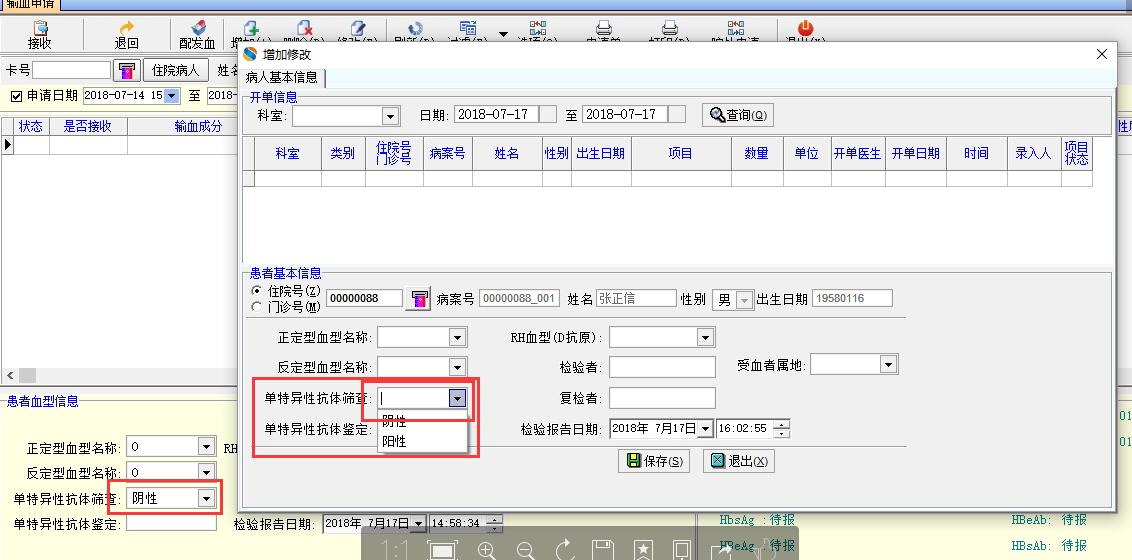The height and width of the screenshot is (560, 1132).
Task: Open dialog's 正定型血型名称 dropdown
Action: pos(457,337)
